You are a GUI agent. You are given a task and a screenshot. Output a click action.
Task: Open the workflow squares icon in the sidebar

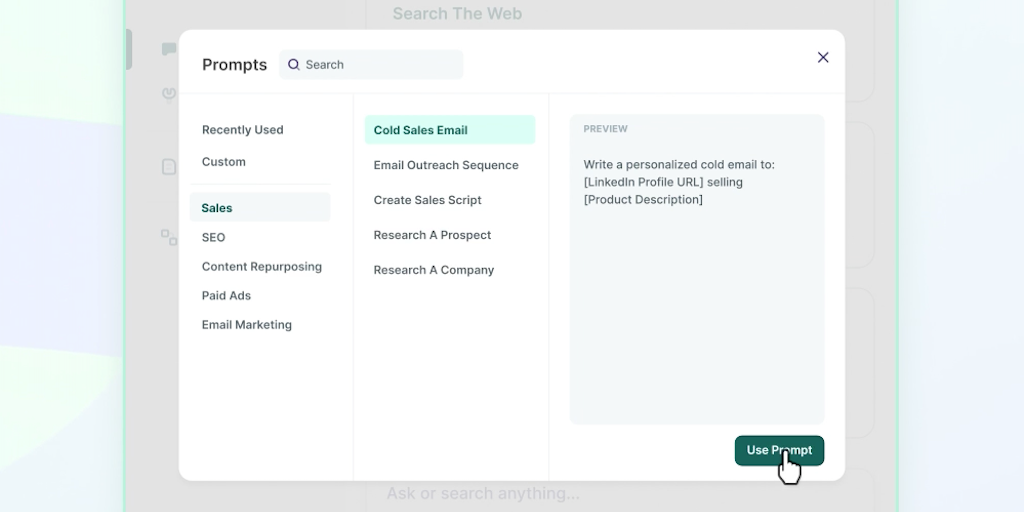pyautogui.click(x=169, y=237)
